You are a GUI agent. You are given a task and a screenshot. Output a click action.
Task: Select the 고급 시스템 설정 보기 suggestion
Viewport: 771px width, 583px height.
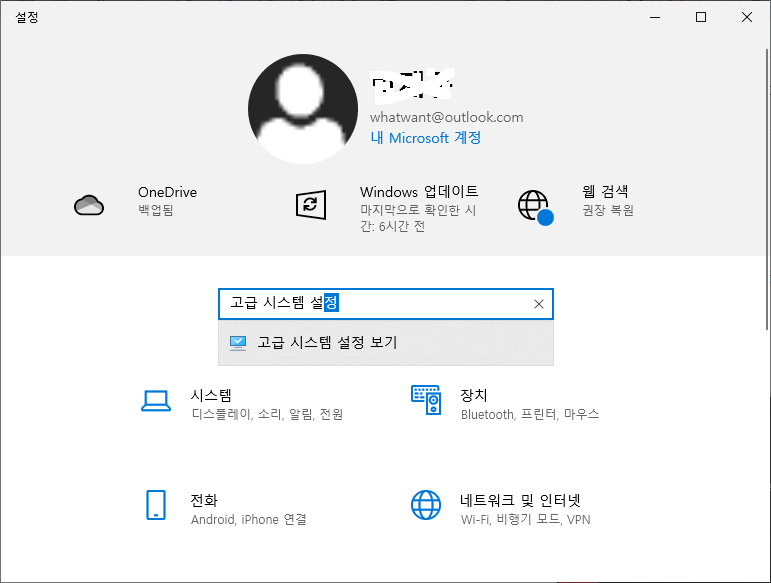(386, 343)
